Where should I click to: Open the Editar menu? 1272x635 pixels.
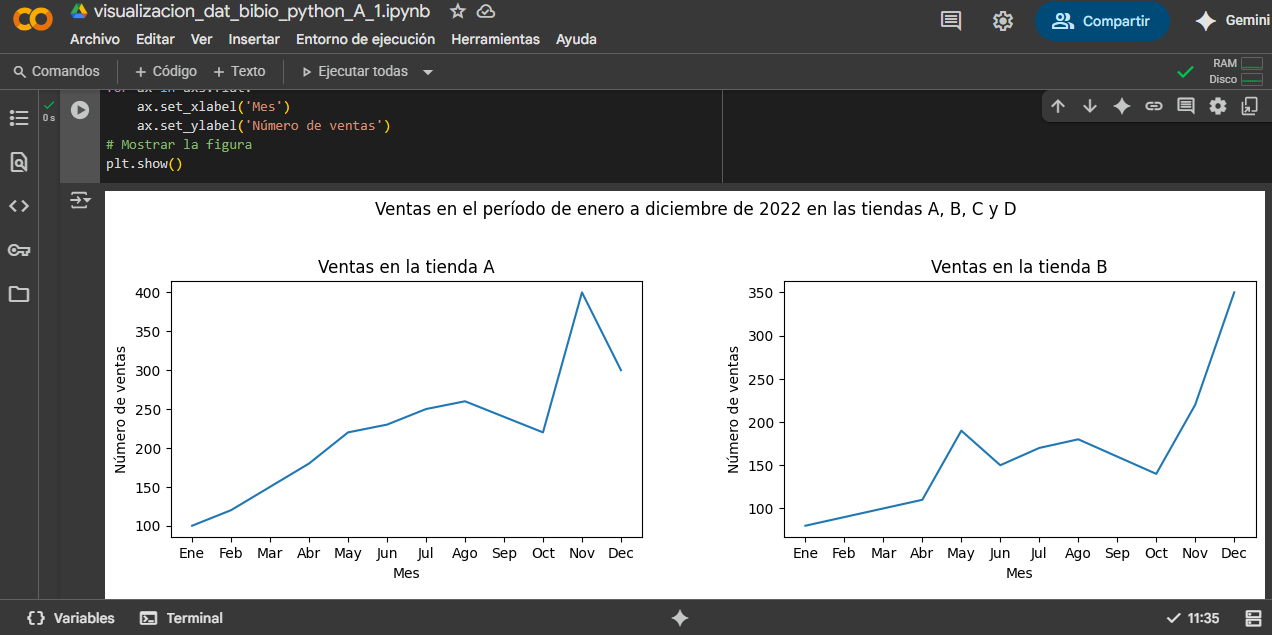(155, 39)
